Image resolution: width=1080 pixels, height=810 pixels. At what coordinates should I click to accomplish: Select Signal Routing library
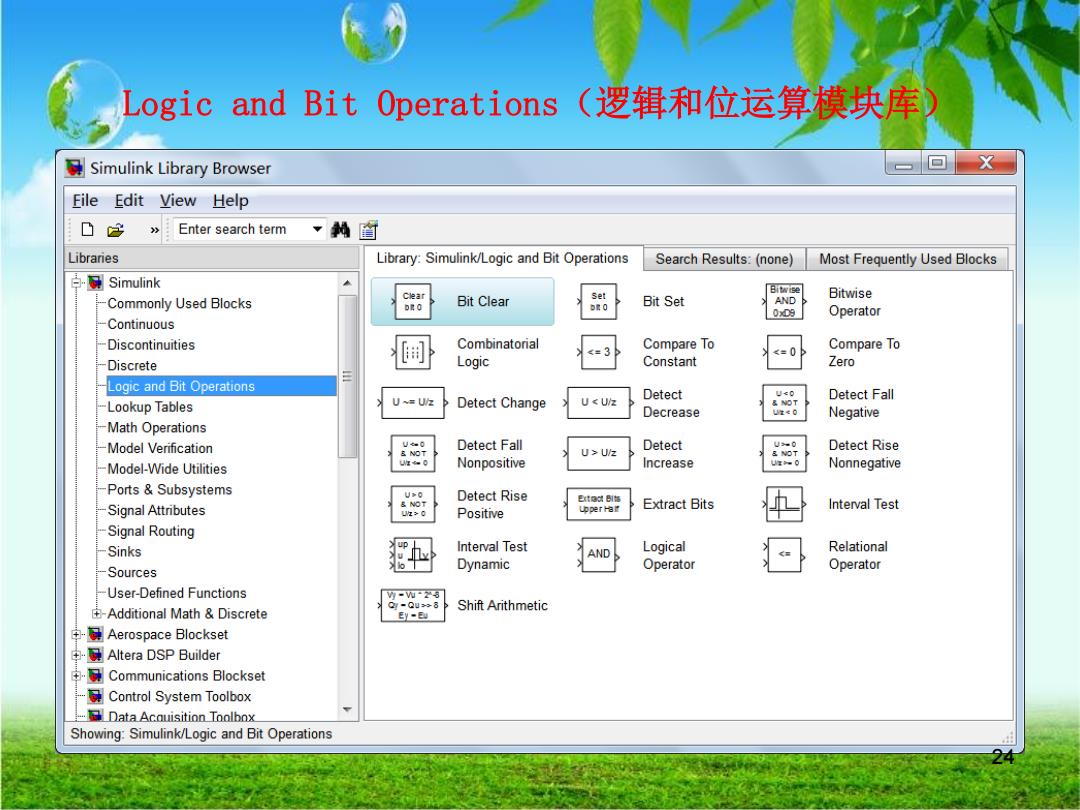pyautogui.click(x=151, y=531)
